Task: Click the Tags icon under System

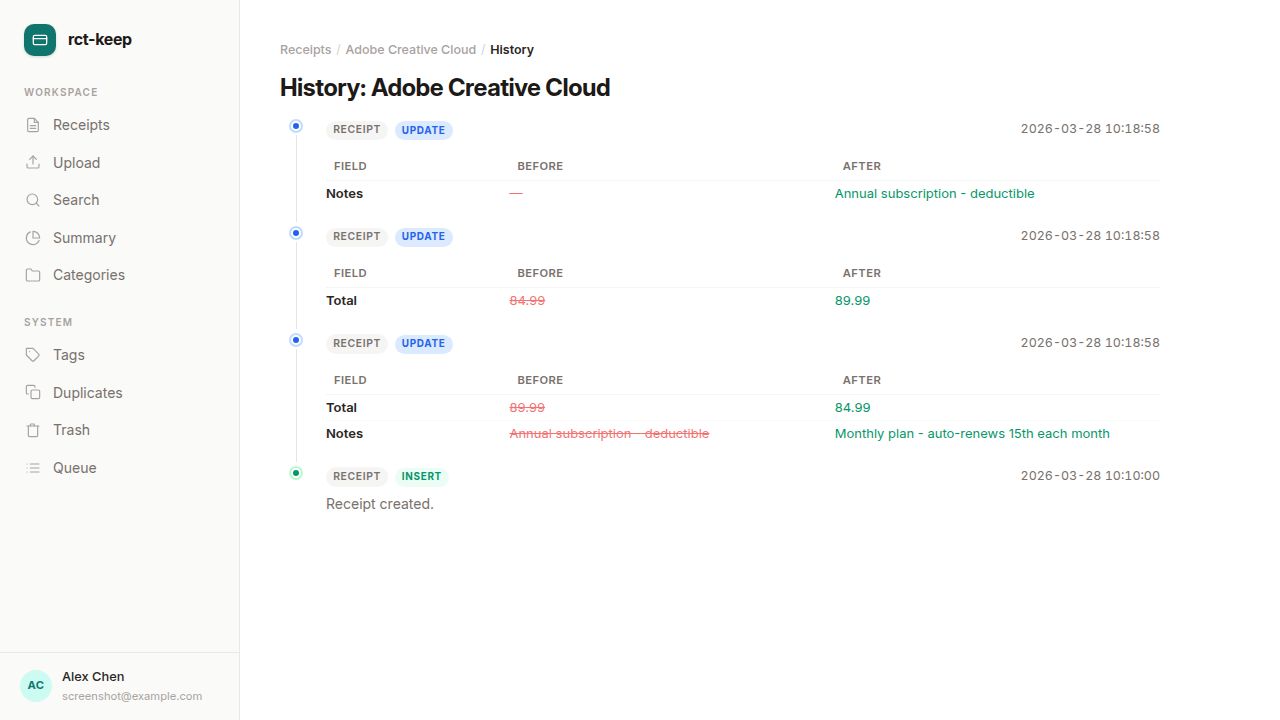Action: tap(34, 354)
